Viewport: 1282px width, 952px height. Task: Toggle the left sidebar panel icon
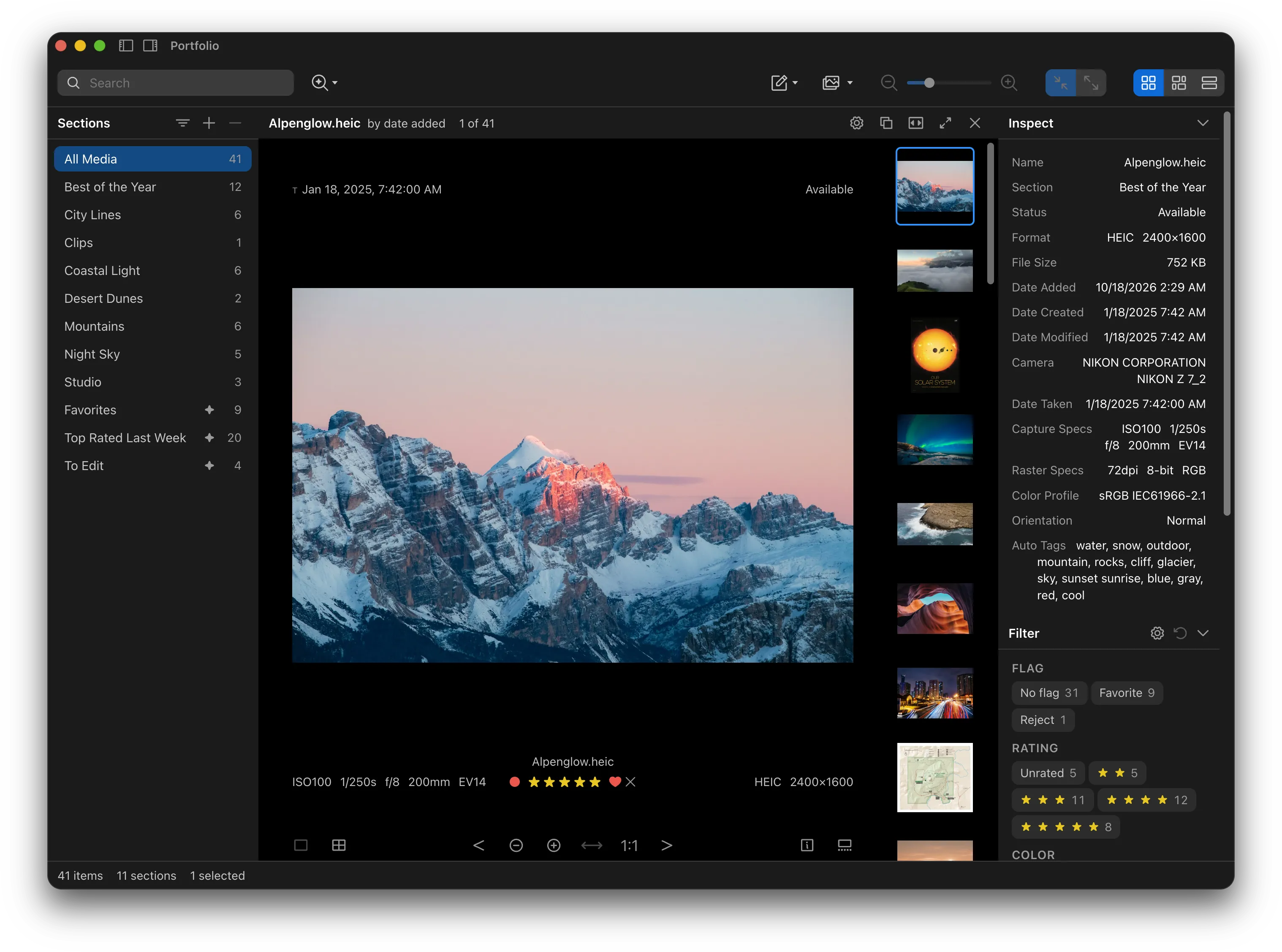(125, 46)
